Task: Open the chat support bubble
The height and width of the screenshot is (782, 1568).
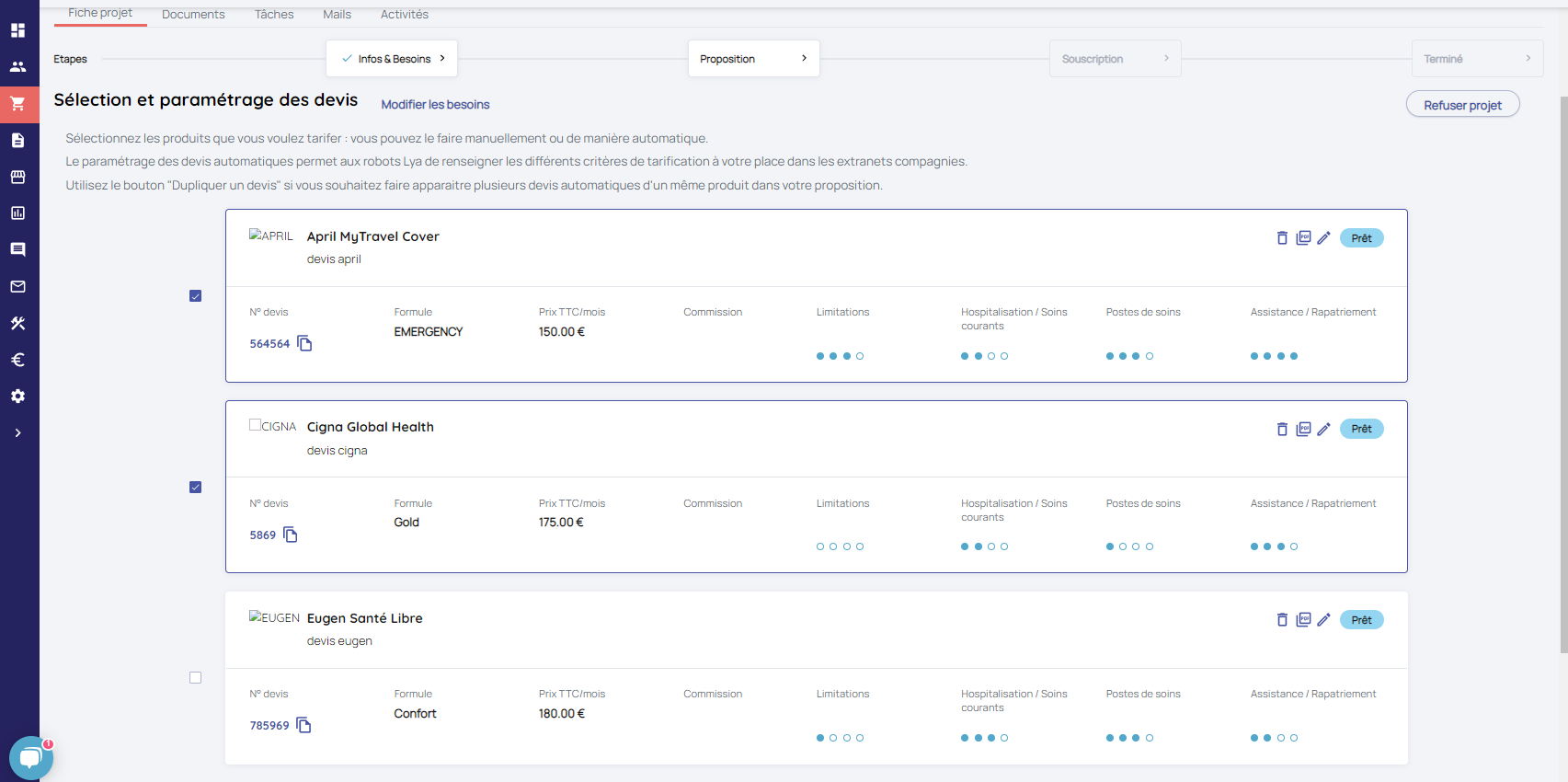Action: point(30,758)
